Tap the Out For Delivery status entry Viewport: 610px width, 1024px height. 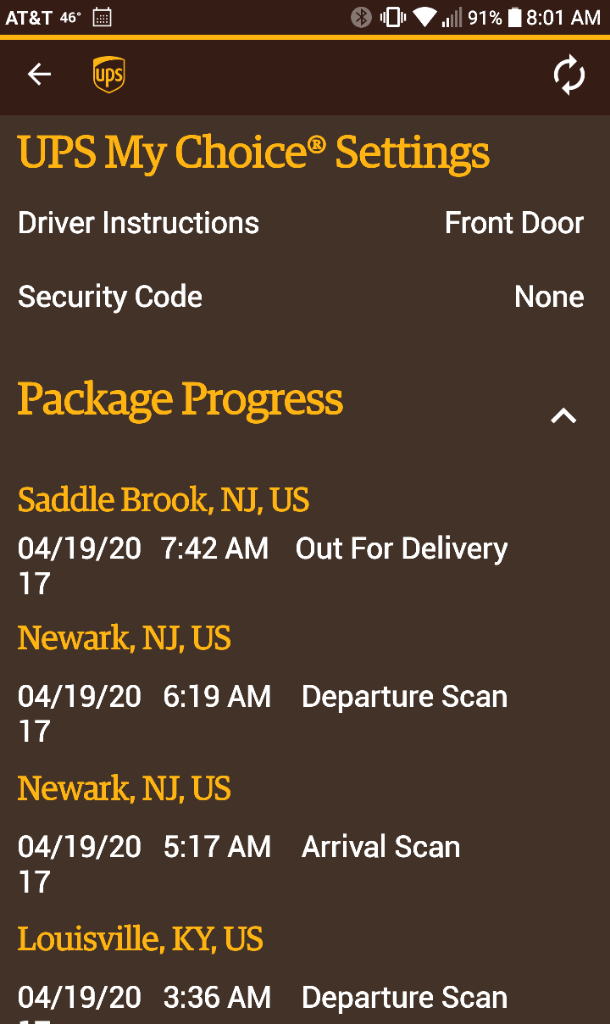click(402, 549)
